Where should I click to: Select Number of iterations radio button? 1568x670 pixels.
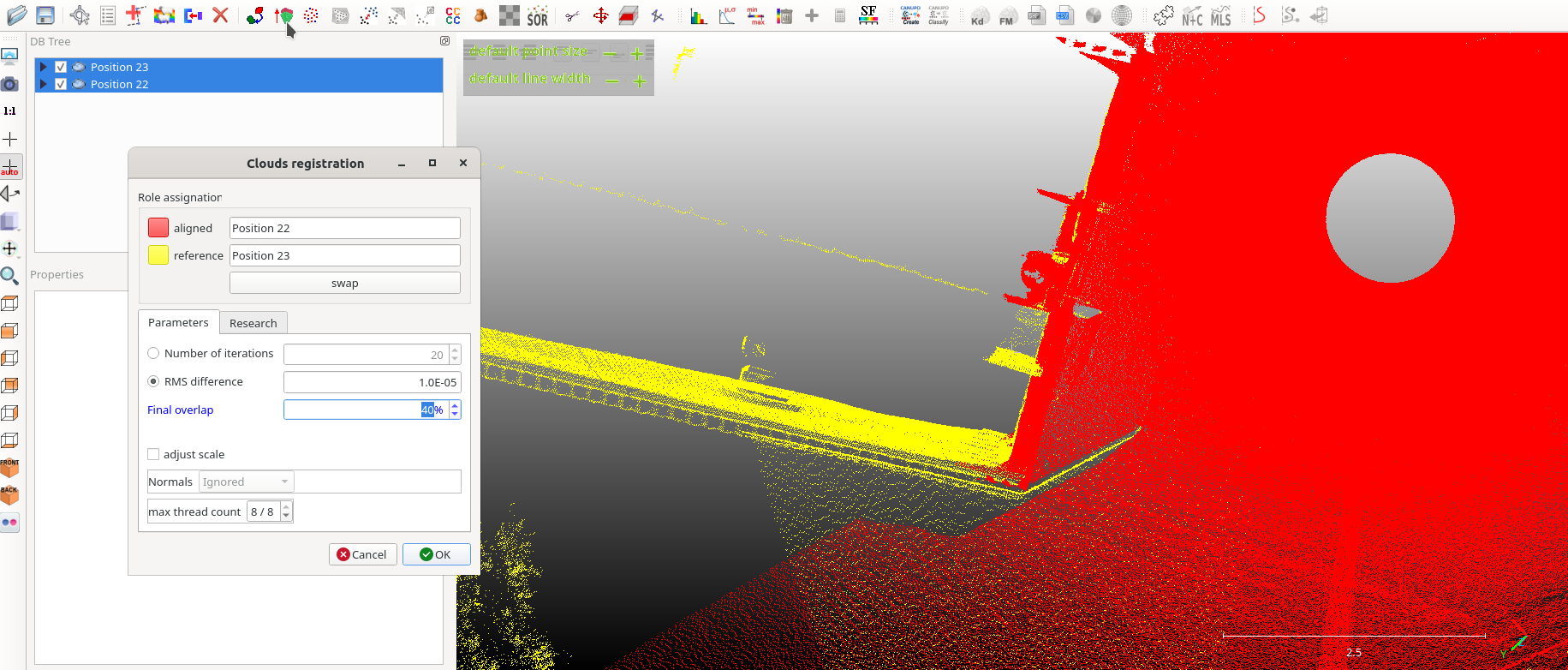pos(153,353)
